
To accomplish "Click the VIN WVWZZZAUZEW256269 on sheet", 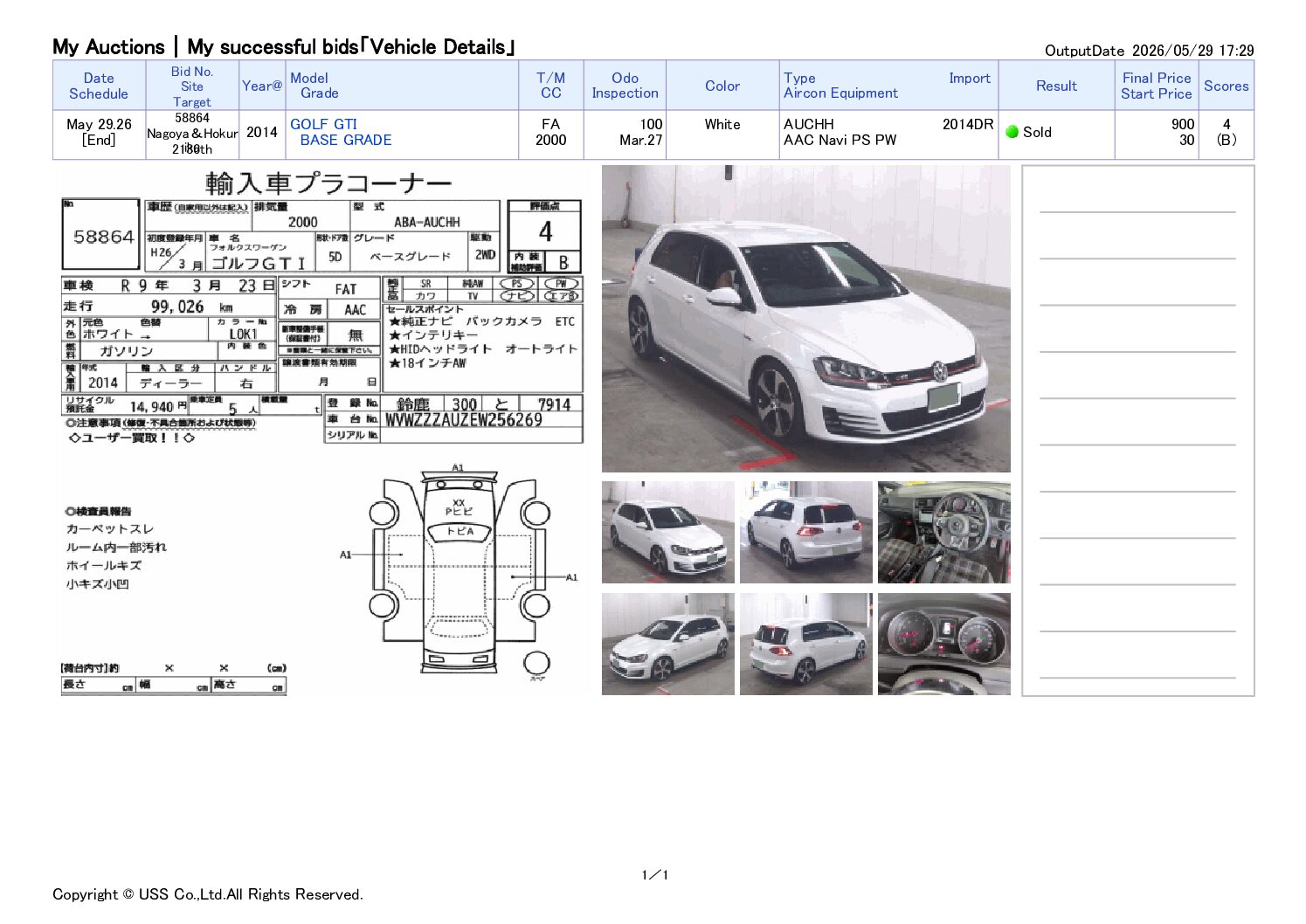I will (464, 420).
